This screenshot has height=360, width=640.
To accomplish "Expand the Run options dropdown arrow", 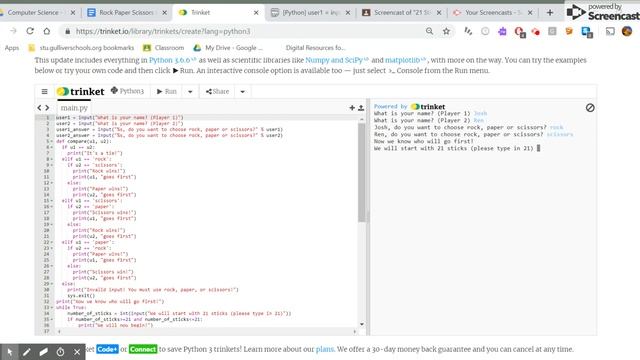I will (190, 92).
